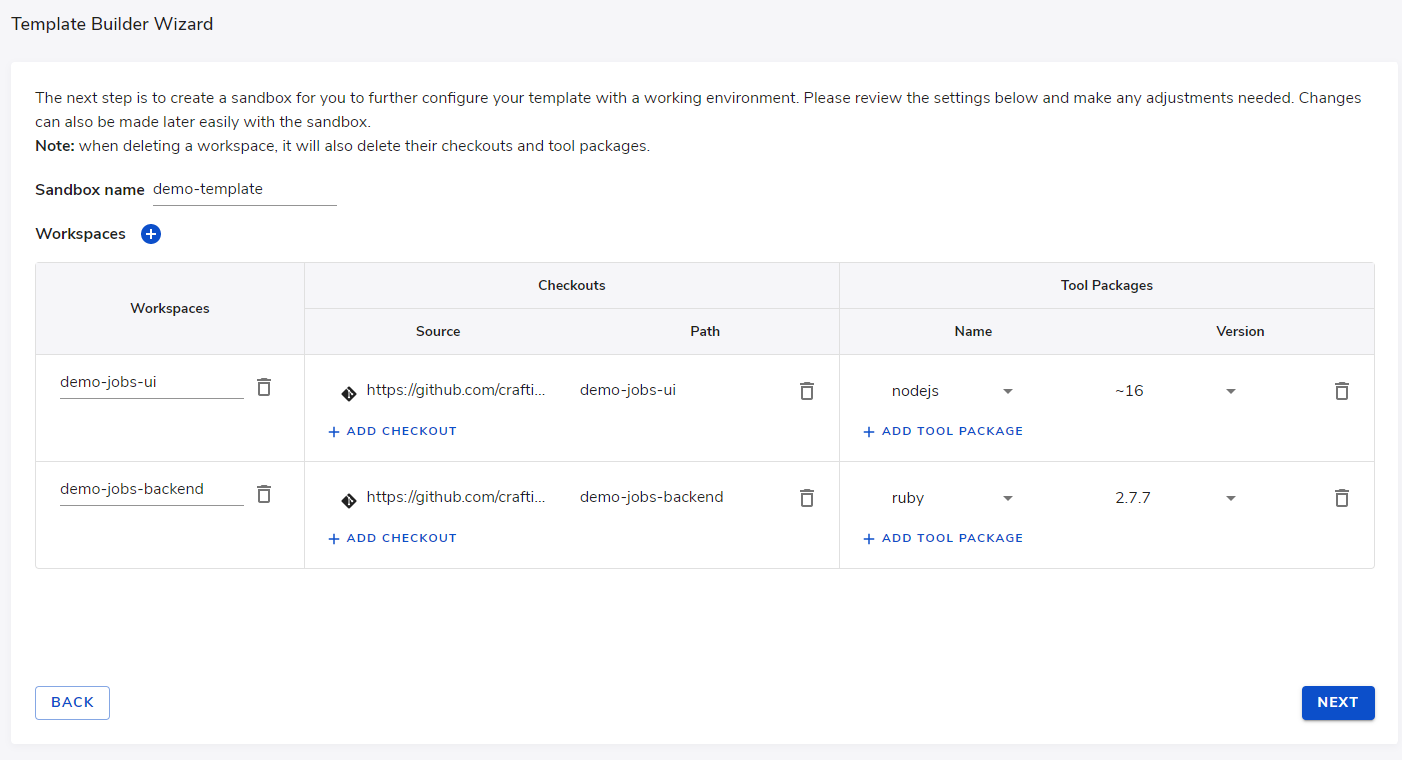Screen dimensions: 1402x760
Task: Open the nodejs package name dropdown
Action: [x=1008, y=391]
